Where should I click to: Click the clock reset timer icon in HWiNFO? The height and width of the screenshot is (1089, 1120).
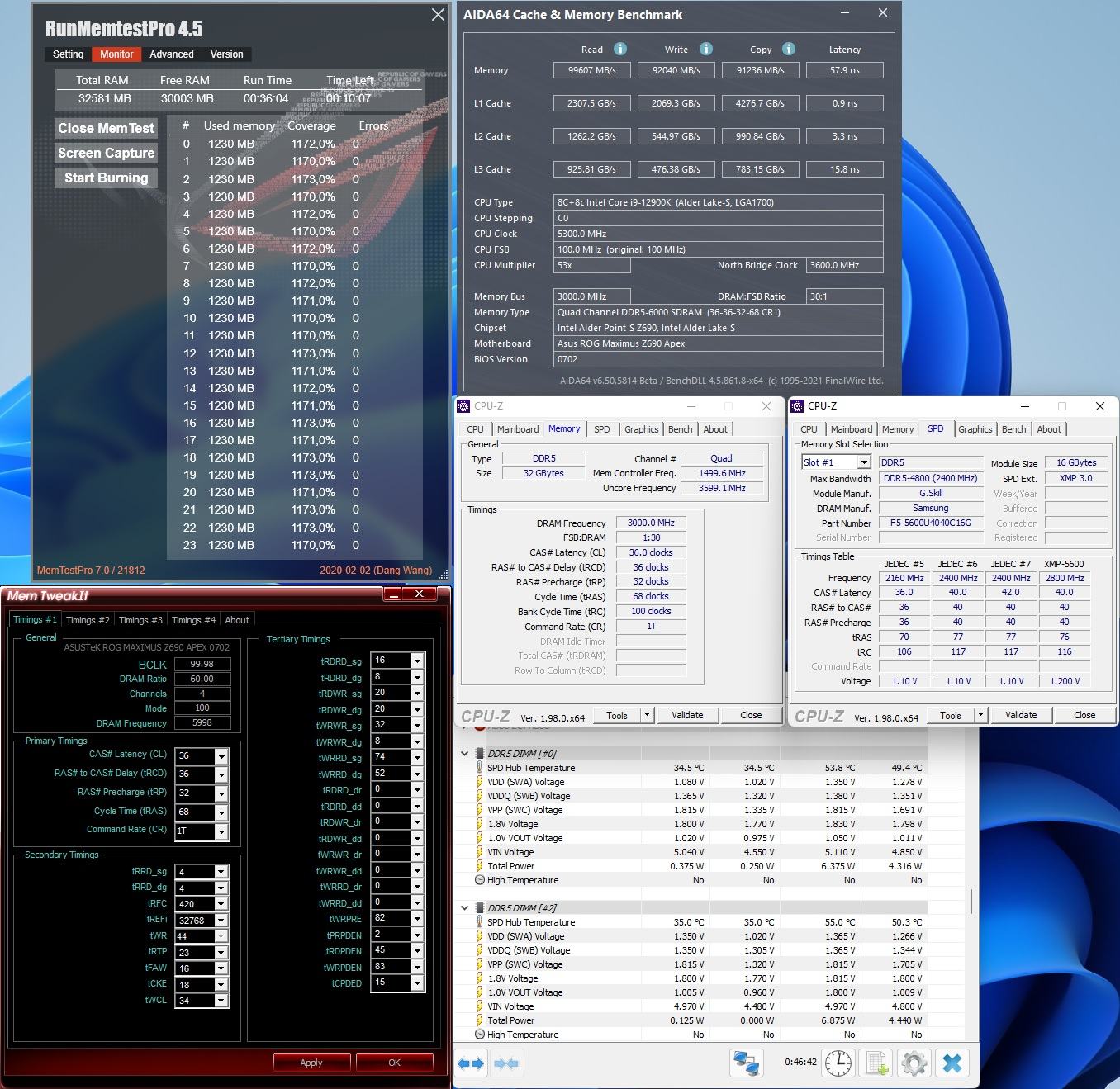click(838, 1063)
